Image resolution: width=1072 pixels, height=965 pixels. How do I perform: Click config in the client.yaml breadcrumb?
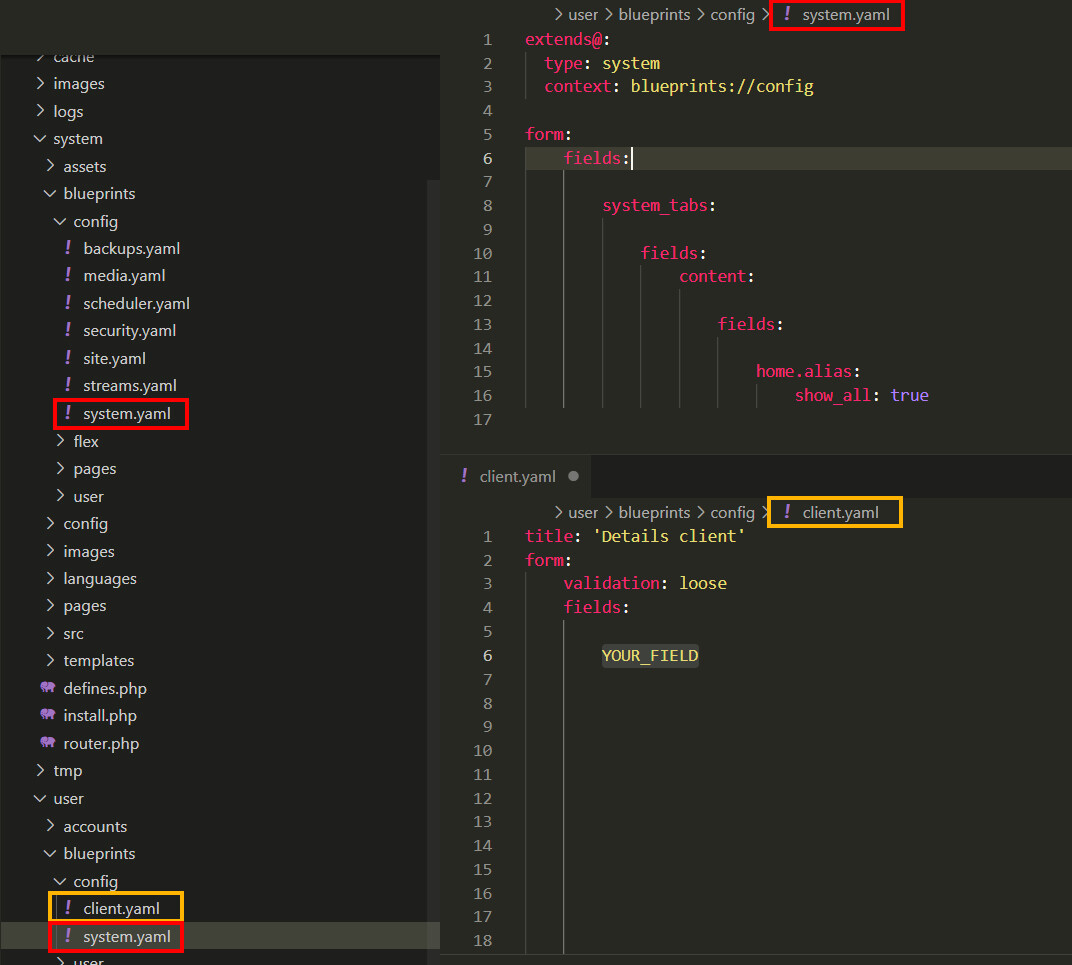[732, 512]
